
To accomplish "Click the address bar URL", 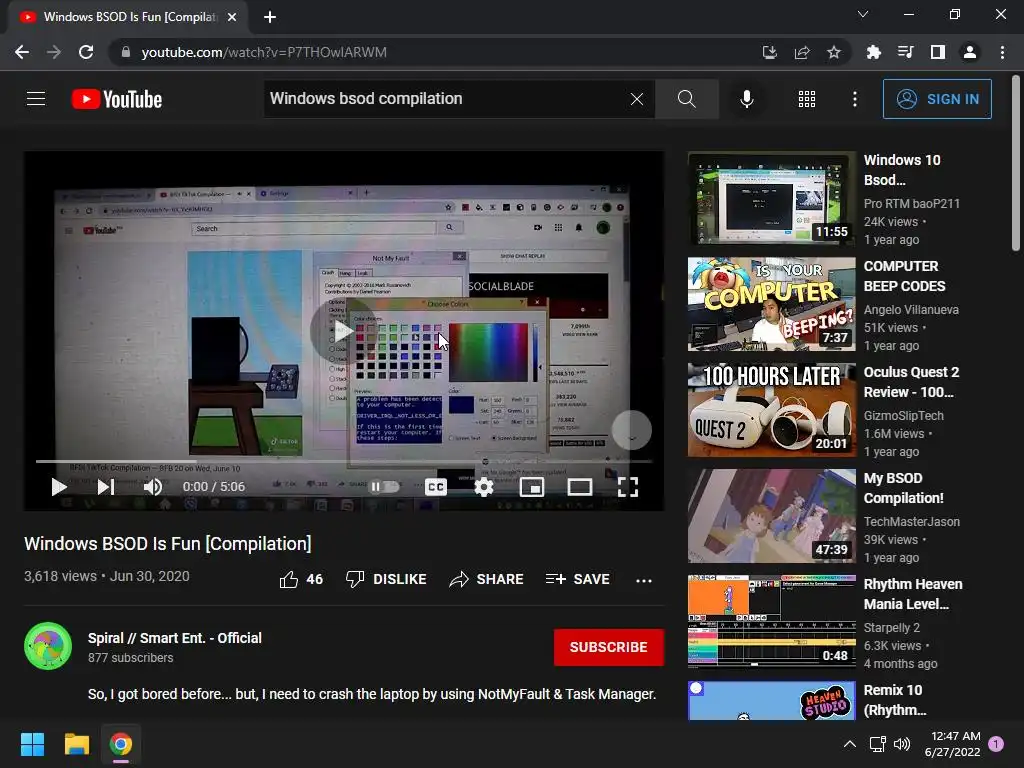I will coord(264,52).
